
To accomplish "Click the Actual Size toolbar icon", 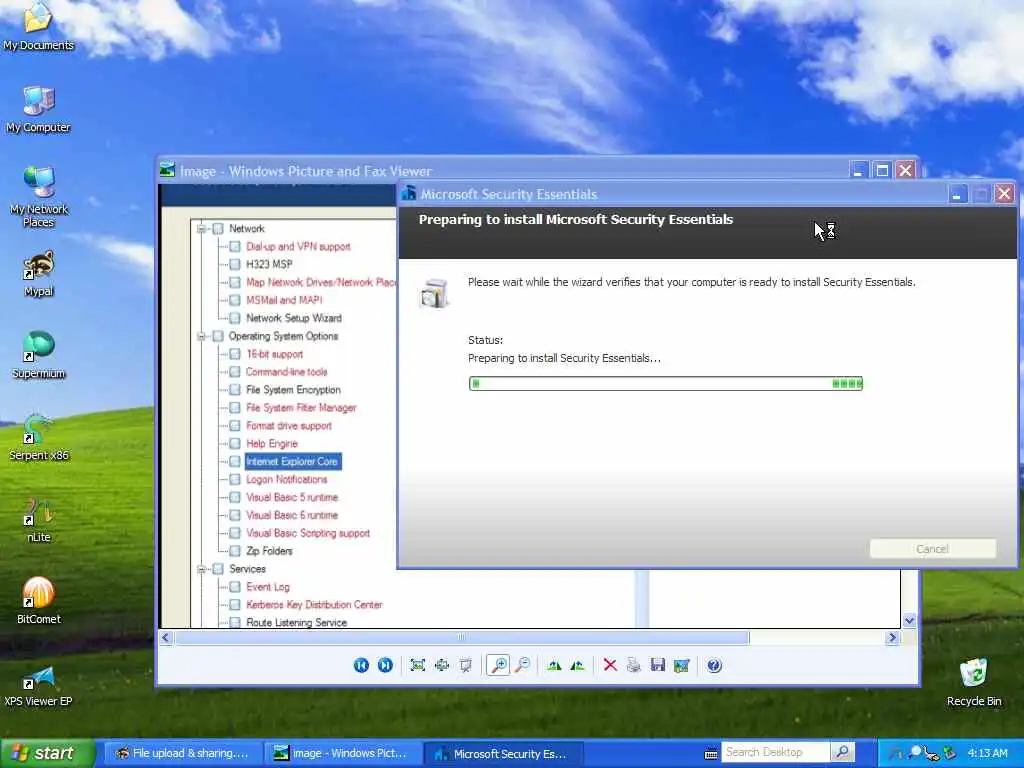I will 441,665.
